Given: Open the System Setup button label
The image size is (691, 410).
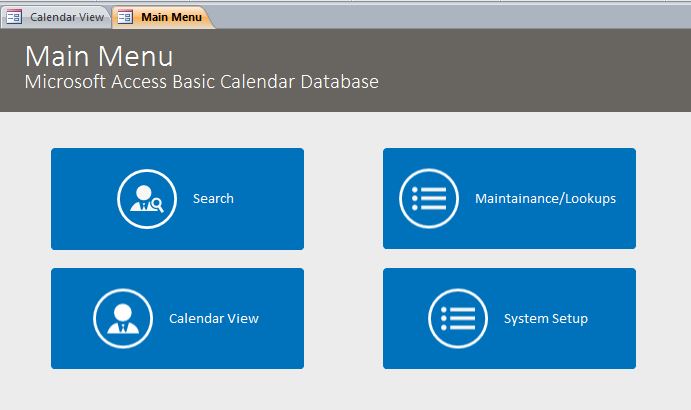Looking at the screenshot, I should coord(546,319).
